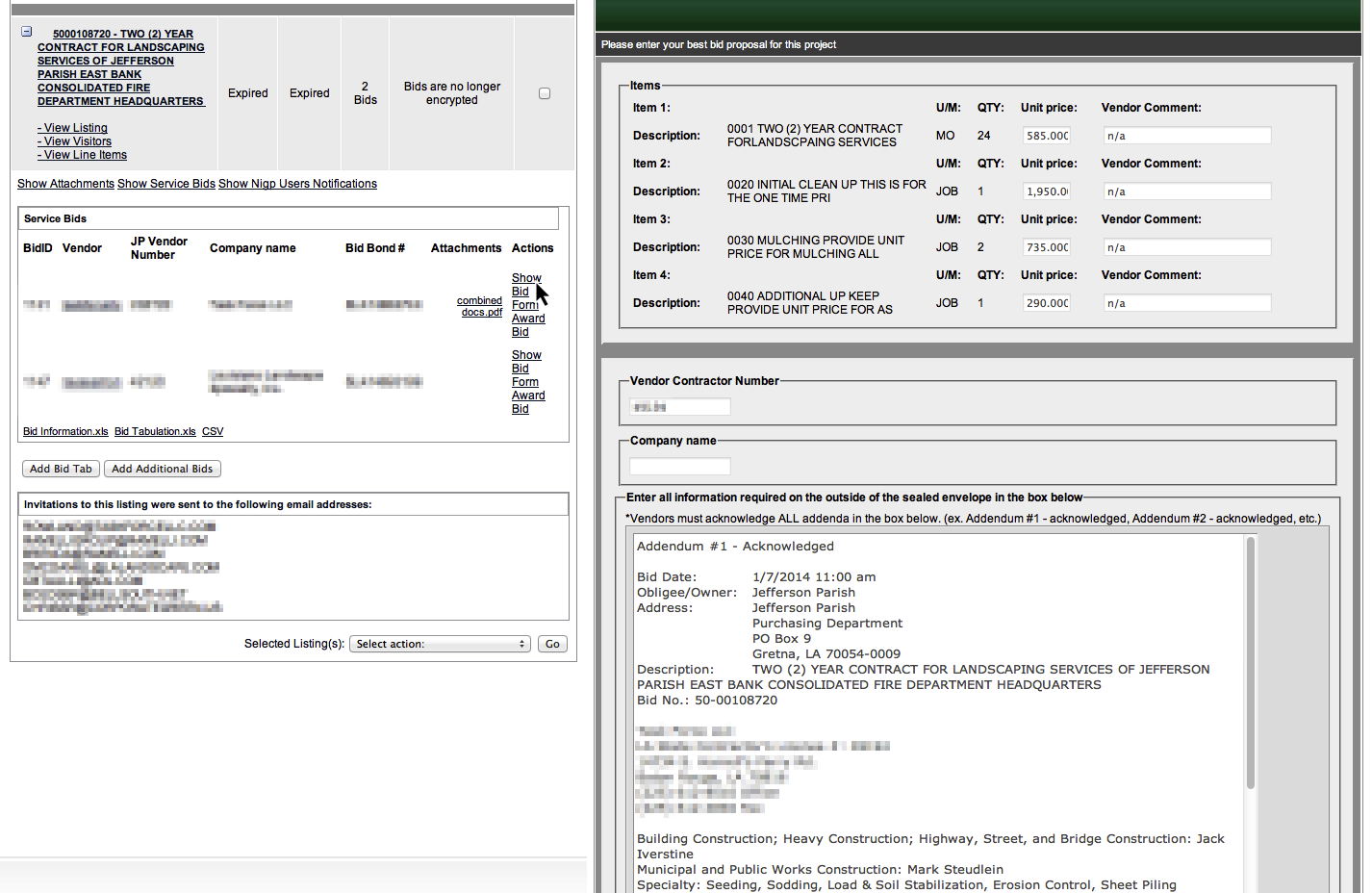Screen dimensions: 1372x893
Task: Click Show Nigp Users Notifications link
Action: click(x=297, y=184)
